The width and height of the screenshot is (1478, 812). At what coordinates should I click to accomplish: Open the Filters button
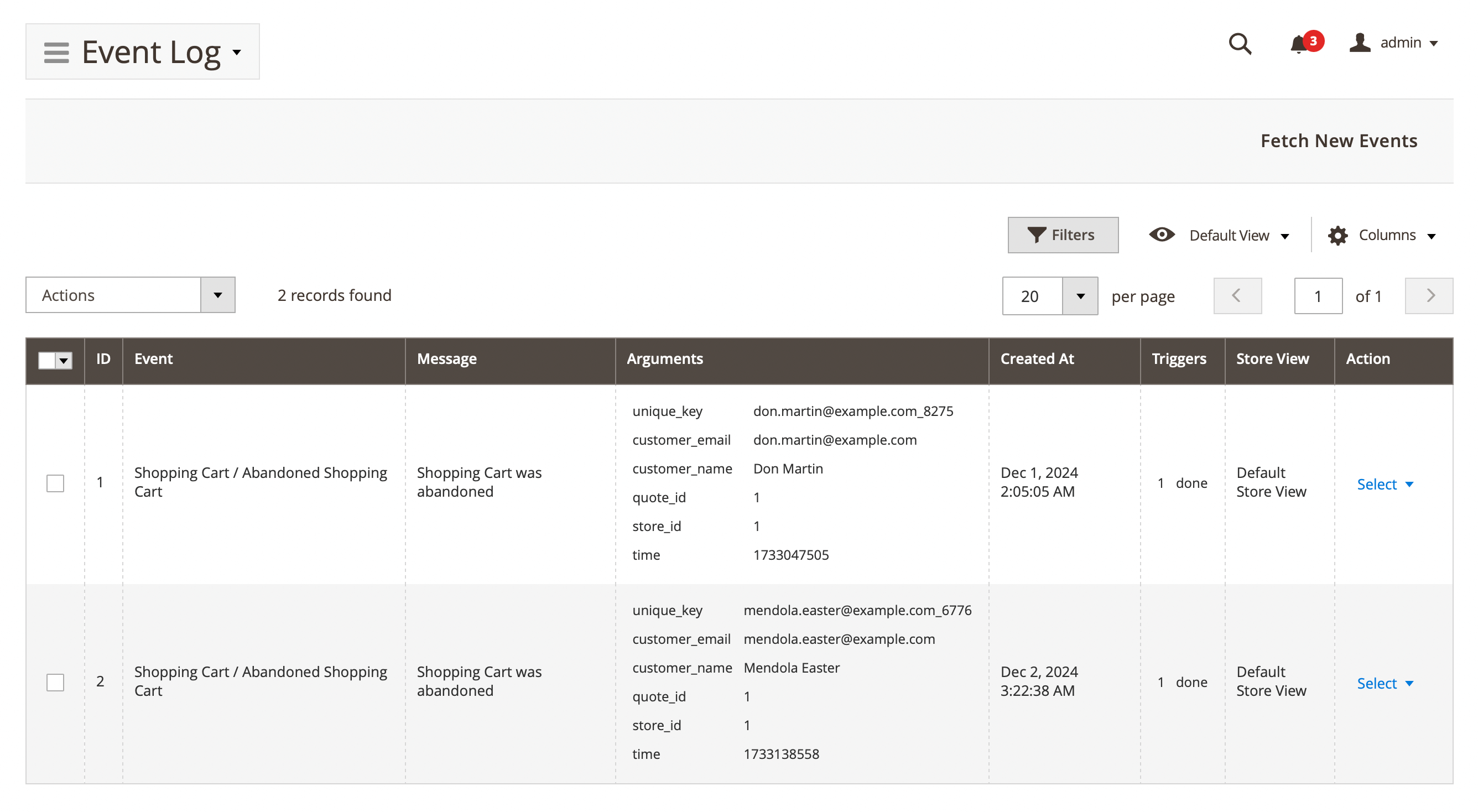[1063, 235]
